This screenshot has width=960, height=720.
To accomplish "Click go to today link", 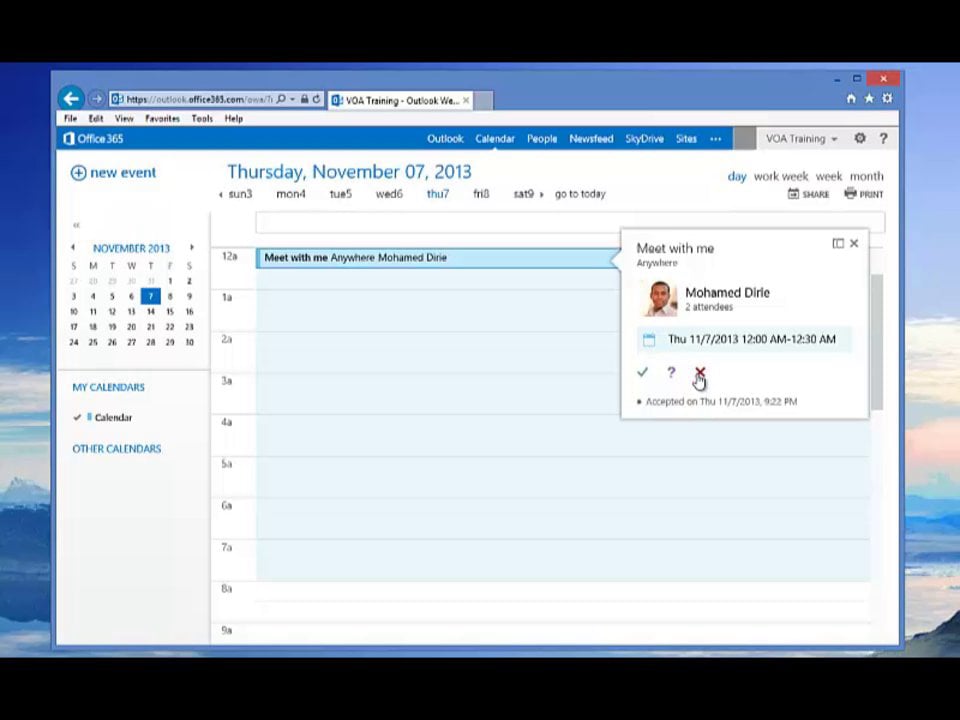I will (x=580, y=194).
